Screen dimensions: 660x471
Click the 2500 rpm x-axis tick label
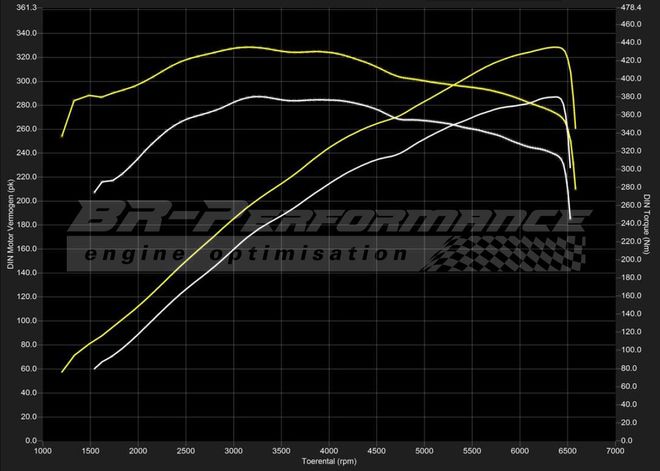186,451
